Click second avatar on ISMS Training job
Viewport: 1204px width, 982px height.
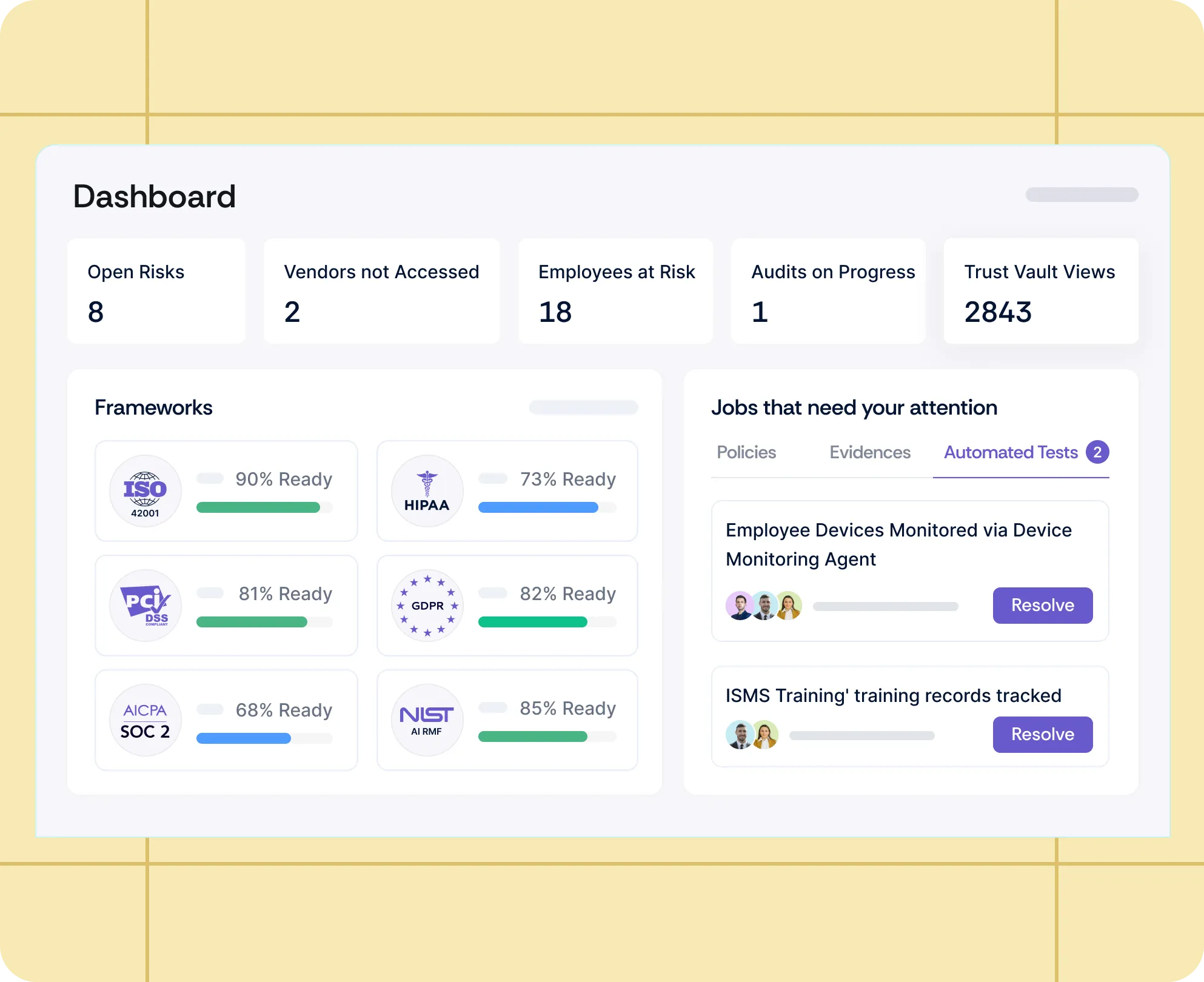click(x=765, y=735)
